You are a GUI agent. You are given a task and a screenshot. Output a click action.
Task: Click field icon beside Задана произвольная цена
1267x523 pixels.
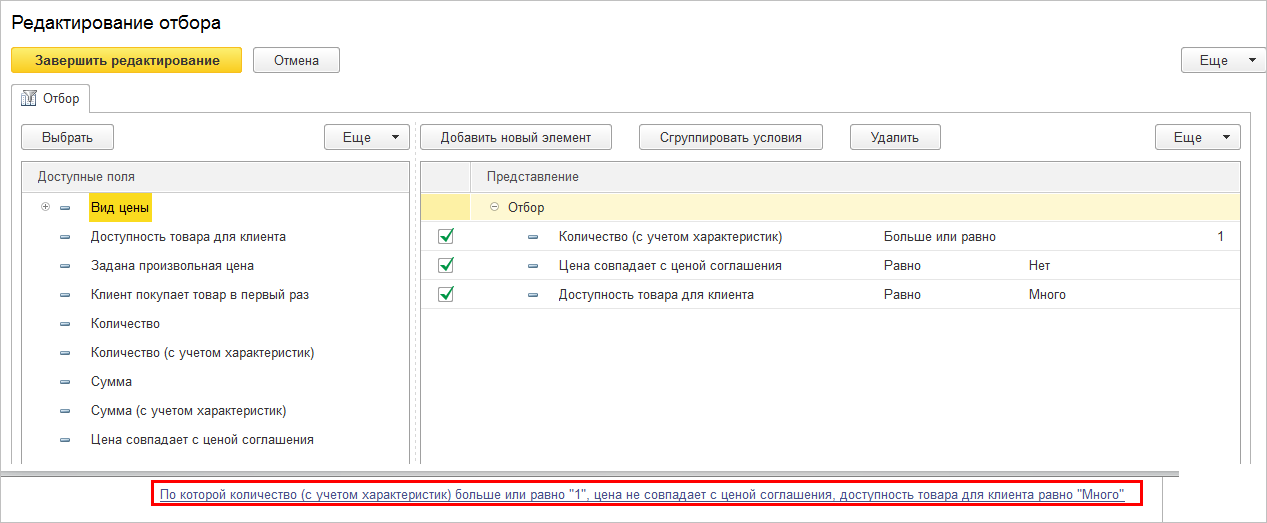coord(66,266)
